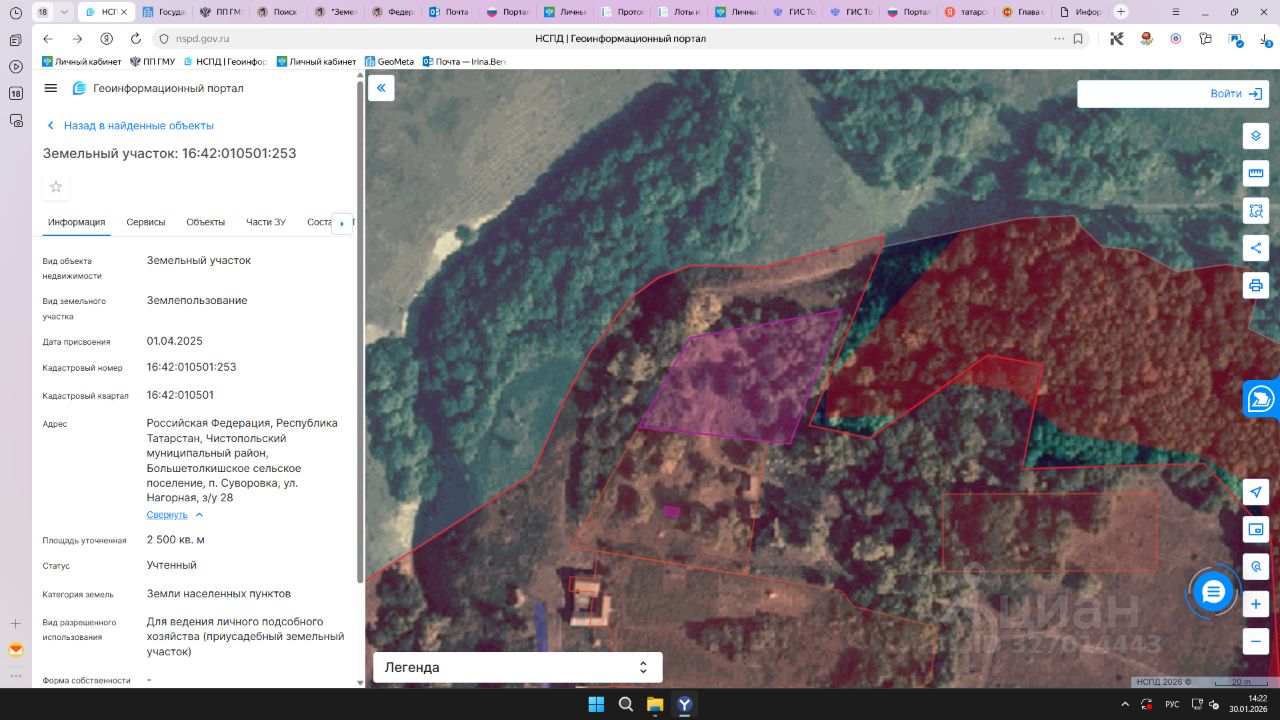Open the chat assistant round button
1280x720 pixels.
pyautogui.click(x=1213, y=592)
